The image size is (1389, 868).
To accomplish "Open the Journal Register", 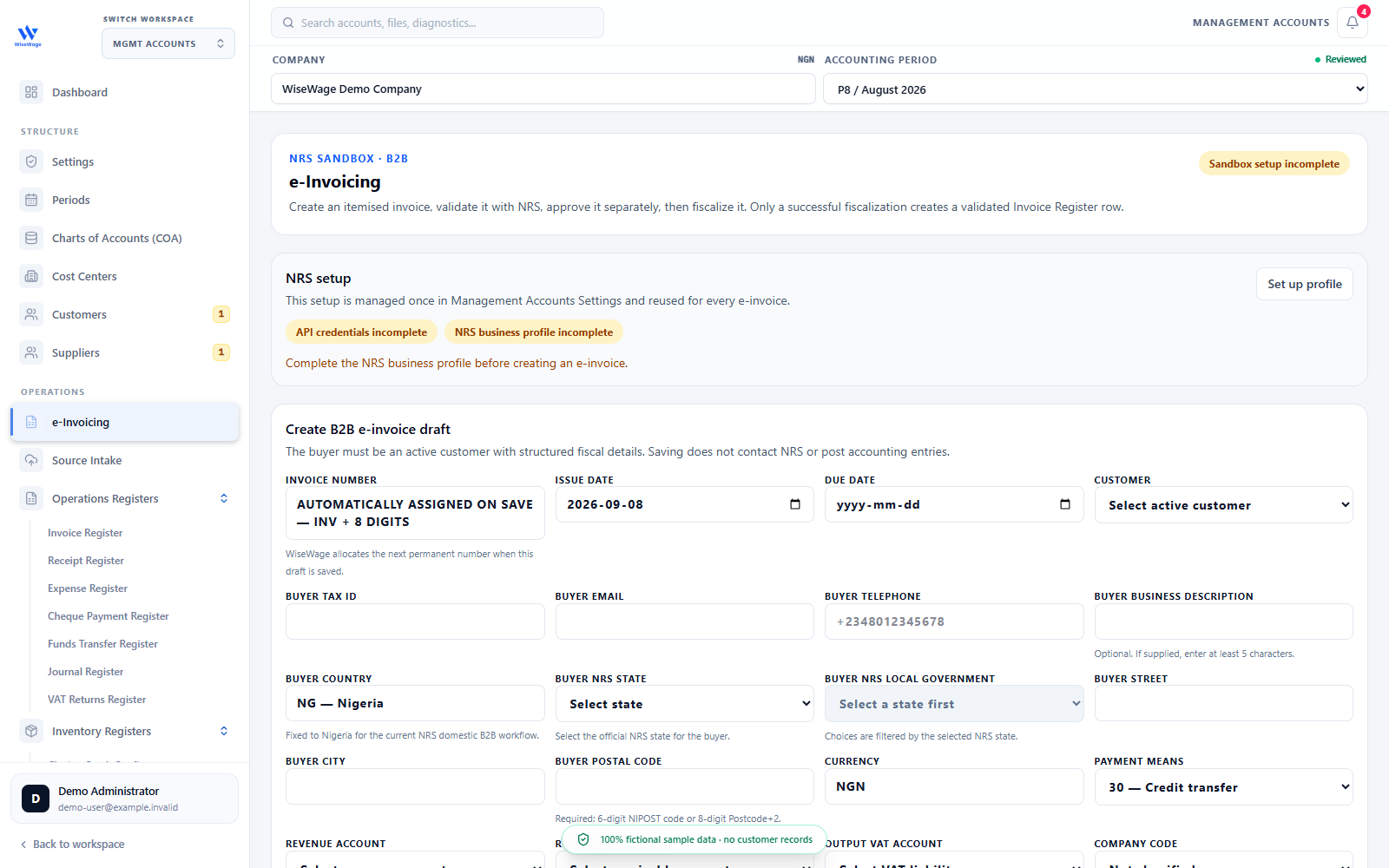I will pos(86,672).
